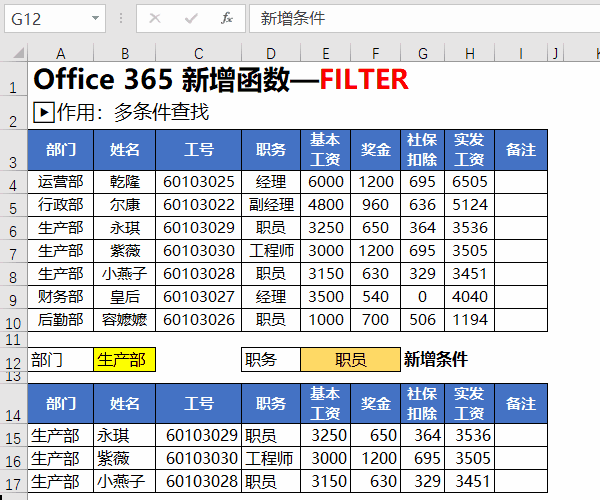Select column header C
The width and height of the screenshot is (600, 500).
198,53
